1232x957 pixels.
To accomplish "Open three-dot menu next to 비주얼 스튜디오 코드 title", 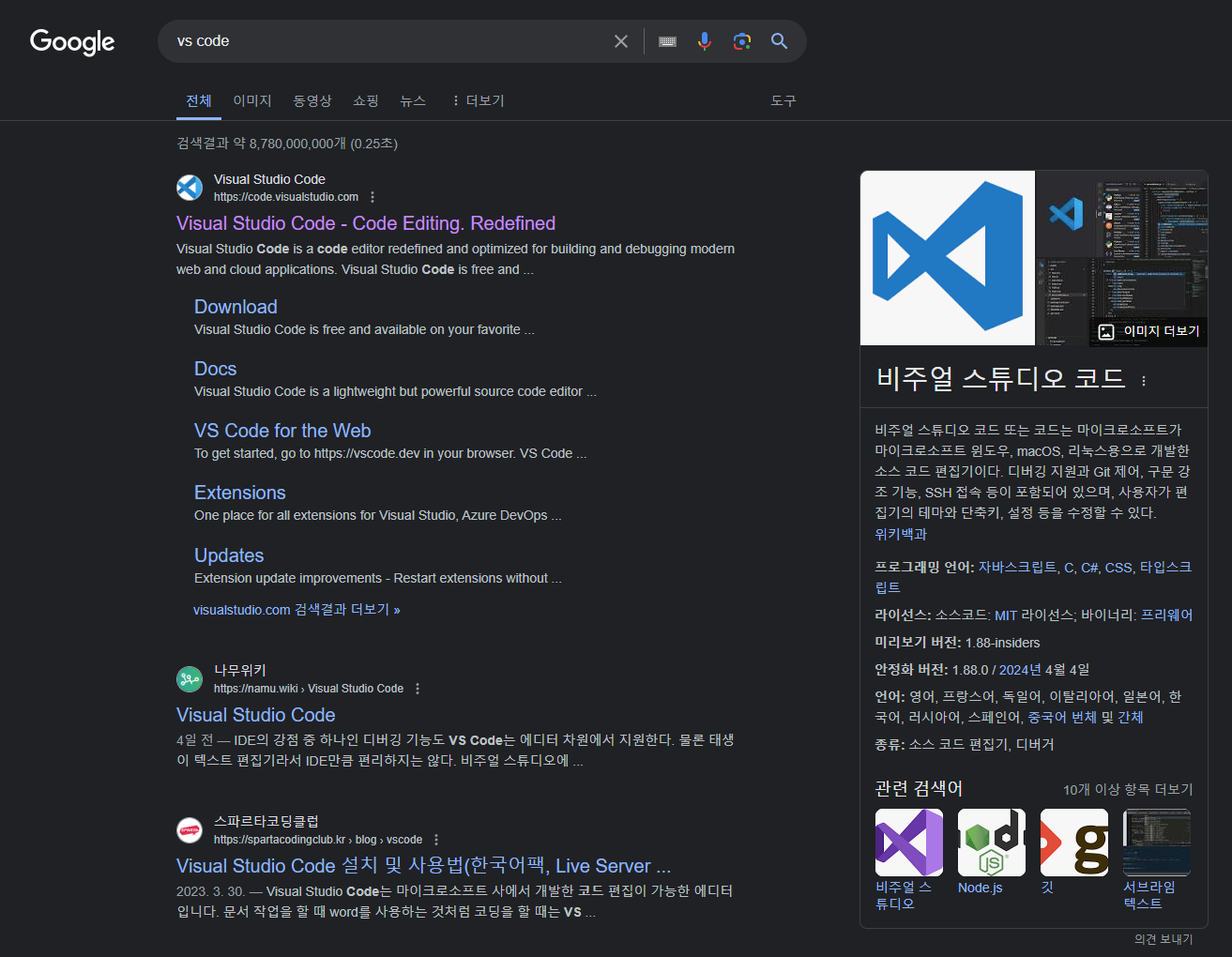I will click(x=1144, y=381).
